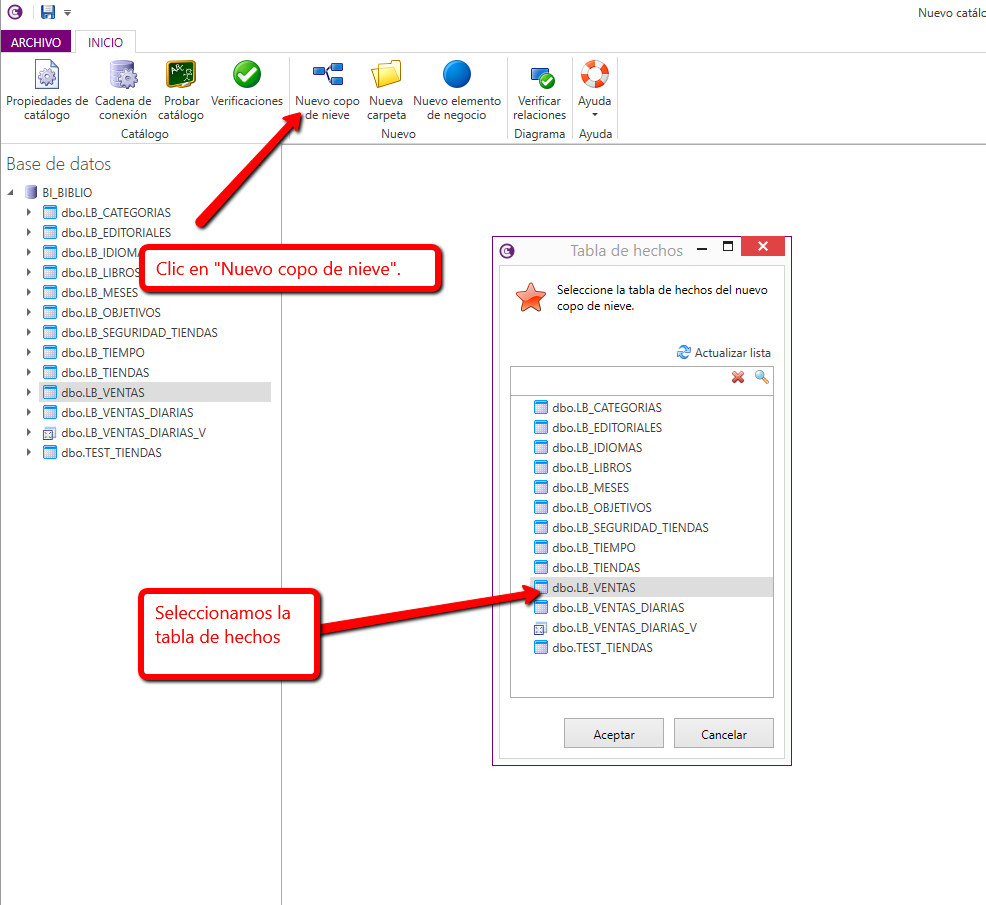Expand the dbo.LB_CATEGORIAS tree node
The image size is (986, 905).
pyautogui.click(x=29, y=213)
